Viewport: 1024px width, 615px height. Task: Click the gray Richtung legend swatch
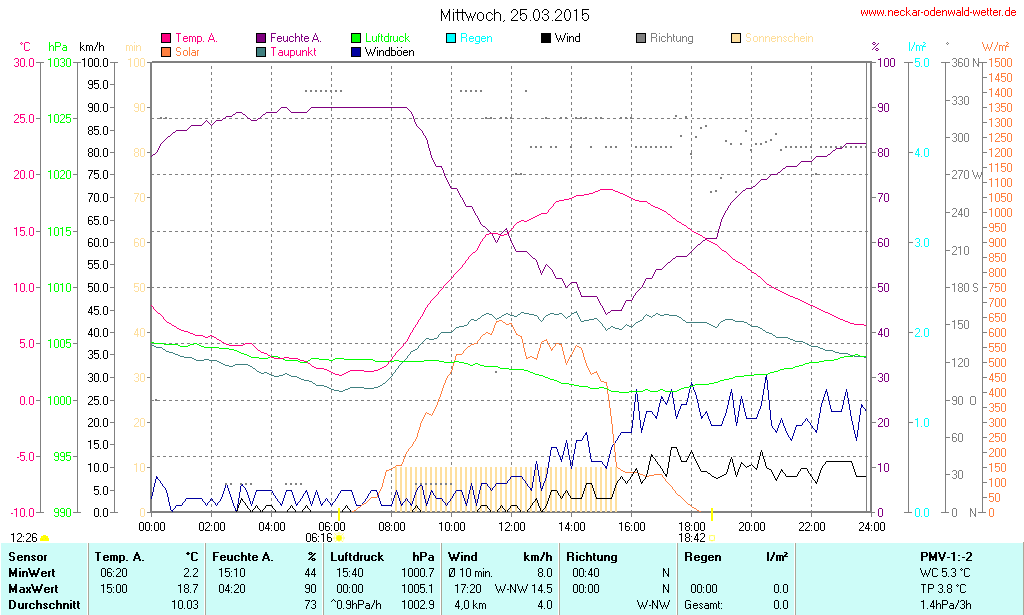(641, 38)
